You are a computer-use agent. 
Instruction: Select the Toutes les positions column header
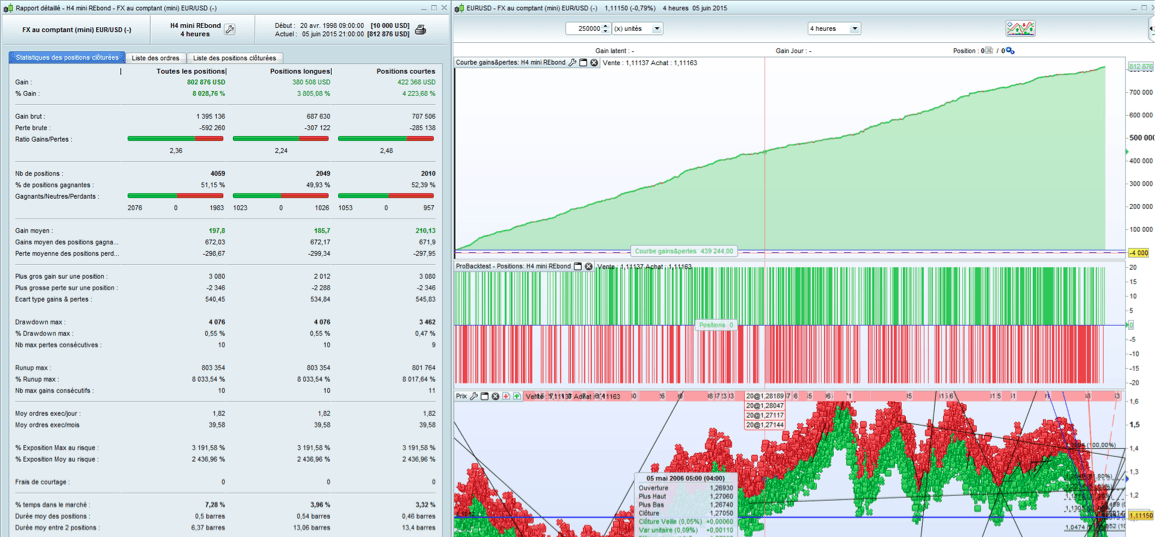coord(190,71)
